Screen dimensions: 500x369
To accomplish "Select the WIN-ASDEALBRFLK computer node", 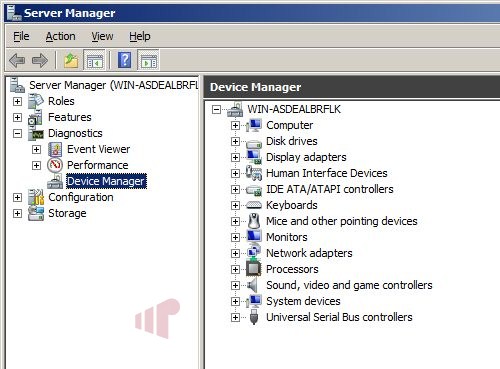I will pos(294,109).
